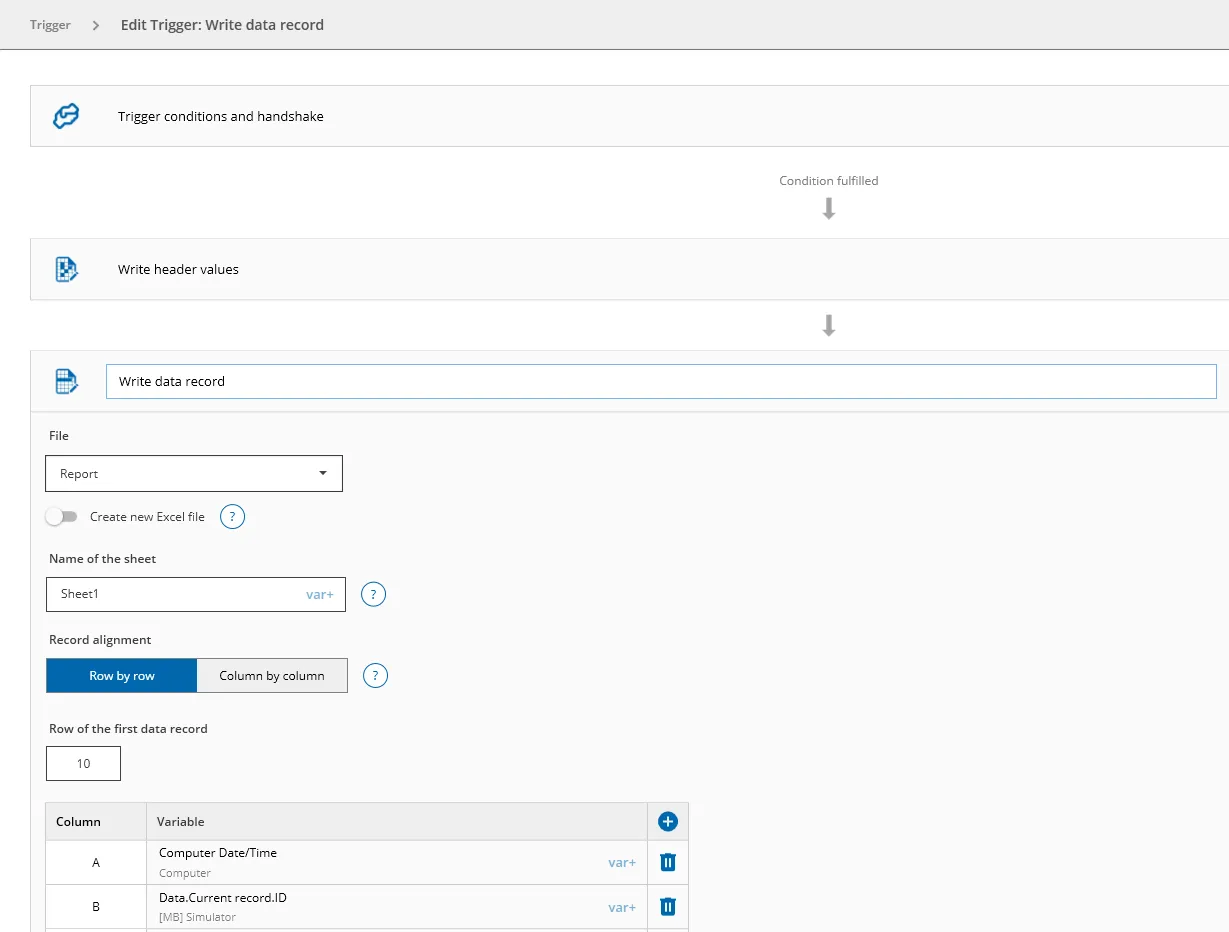This screenshot has height=932, width=1229.
Task: Click the Edit Trigger: Write data record title
Action: [222, 25]
